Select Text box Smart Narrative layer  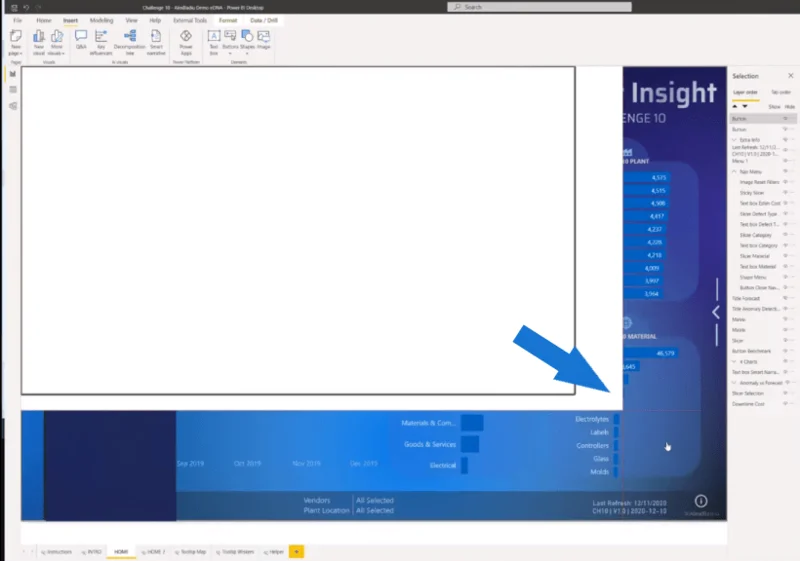pyautogui.click(x=756, y=372)
